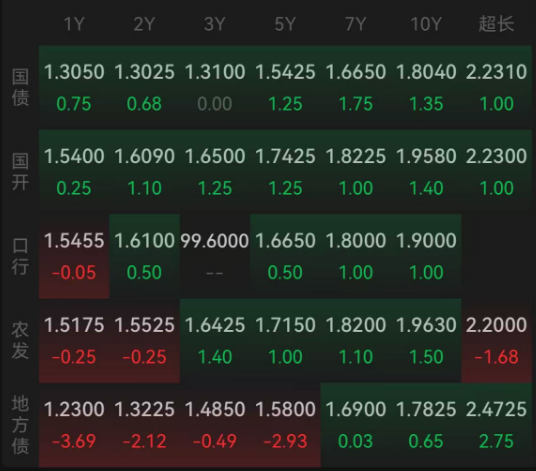Select the 1Y column header
This screenshot has height=471, width=536.
click(x=74, y=24)
